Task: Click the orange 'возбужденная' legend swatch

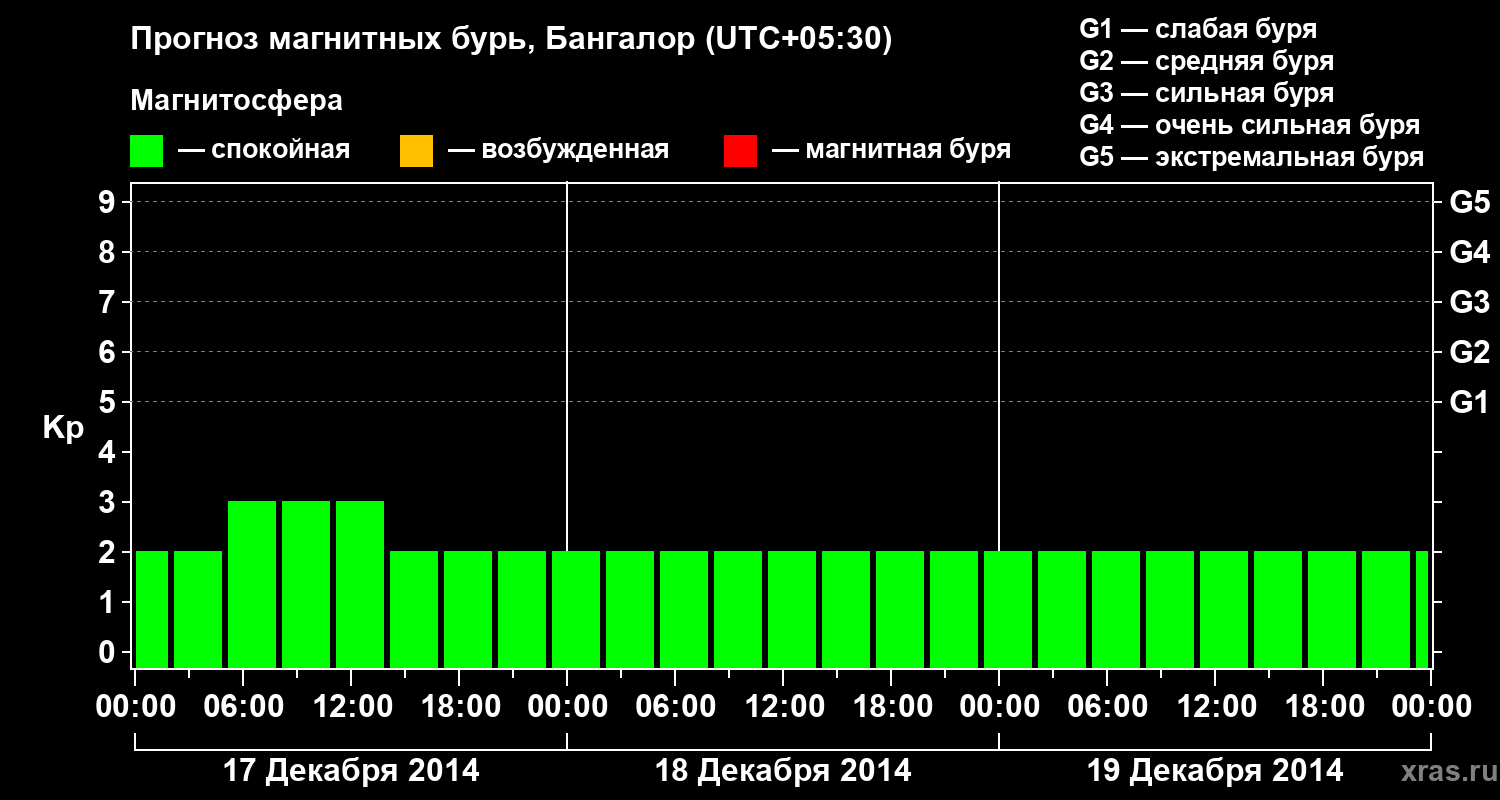Action: click(416, 151)
